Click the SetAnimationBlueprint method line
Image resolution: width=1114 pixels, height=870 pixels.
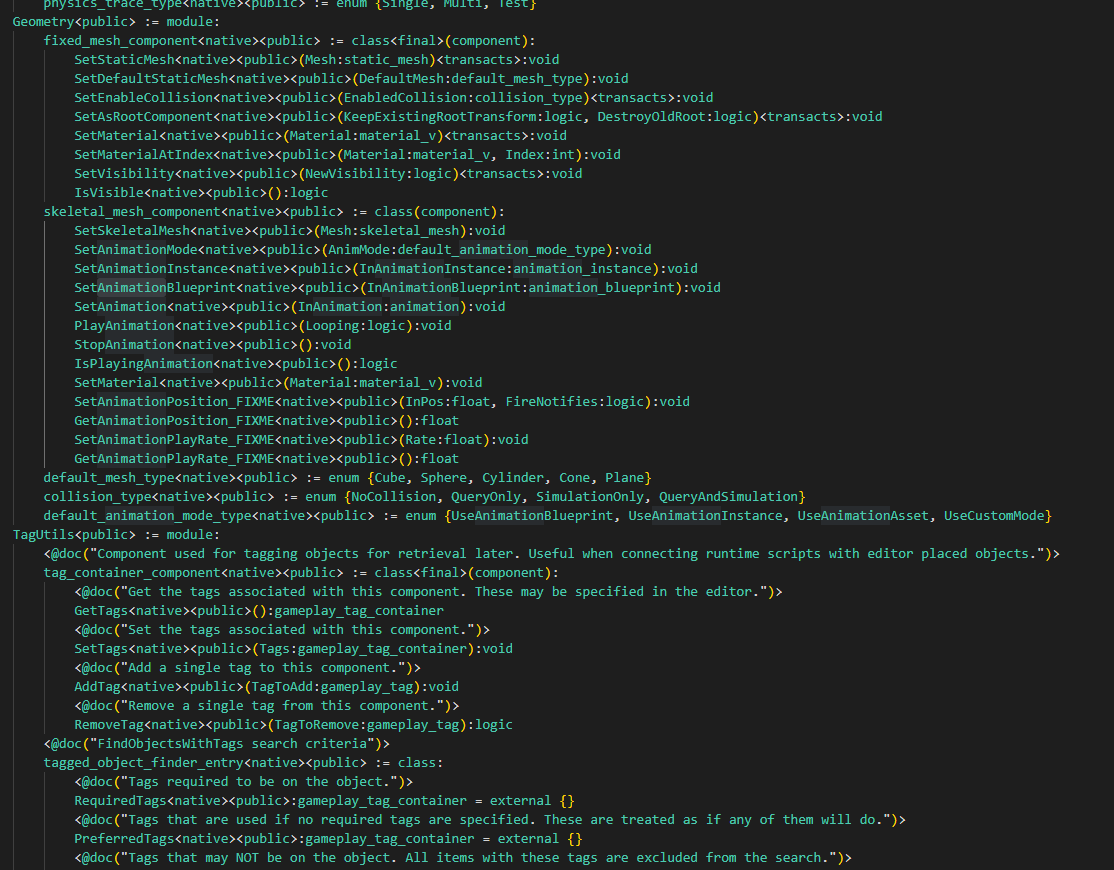tap(397, 288)
